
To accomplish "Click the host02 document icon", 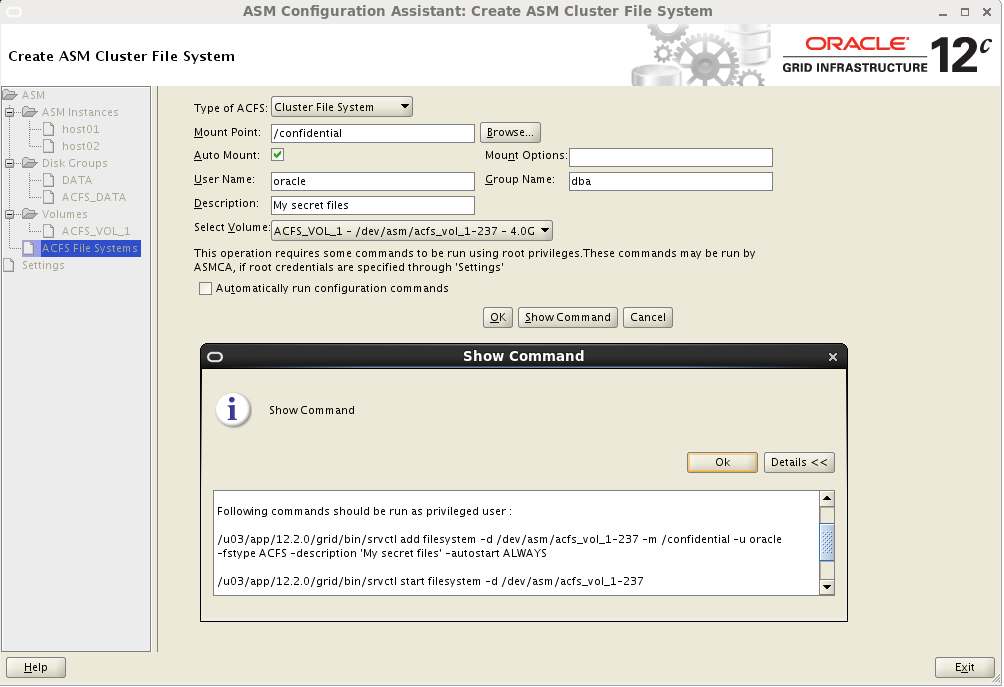I will 48,146.
